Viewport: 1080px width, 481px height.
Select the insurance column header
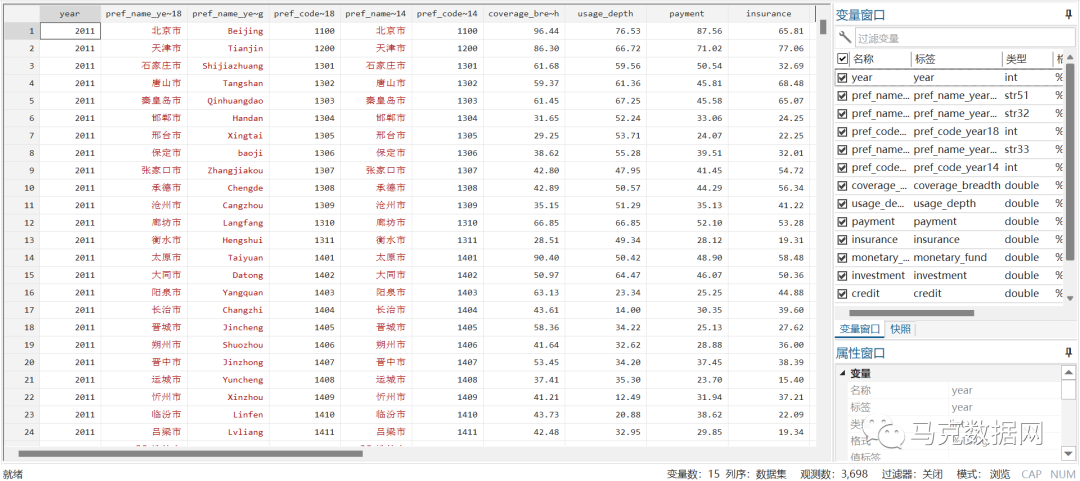point(768,14)
